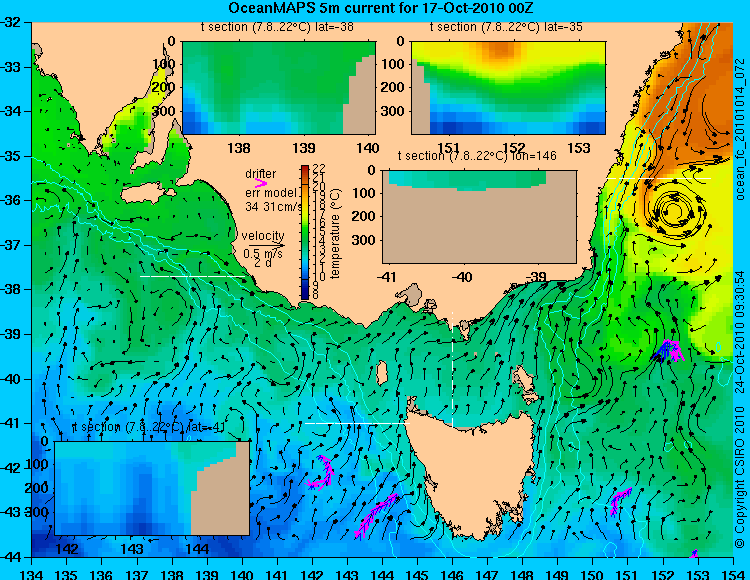
Task: Click the temperature color scale bar
Action: (x=305, y=232)
